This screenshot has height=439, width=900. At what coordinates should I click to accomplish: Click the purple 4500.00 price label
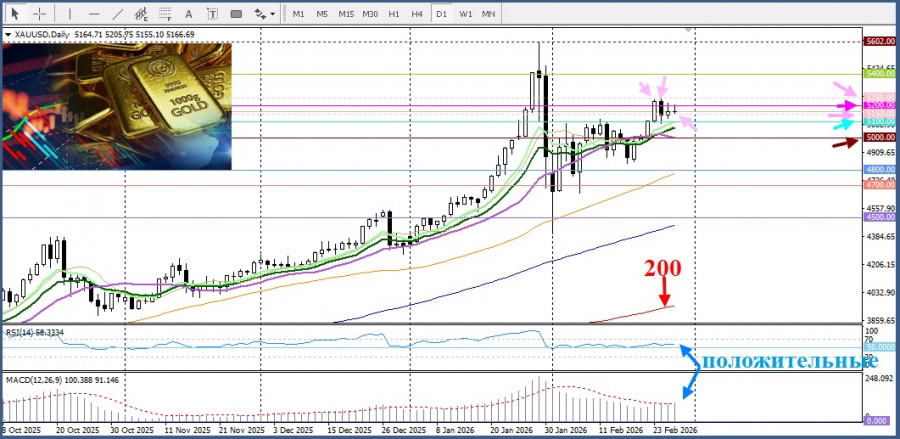point(879,217)
